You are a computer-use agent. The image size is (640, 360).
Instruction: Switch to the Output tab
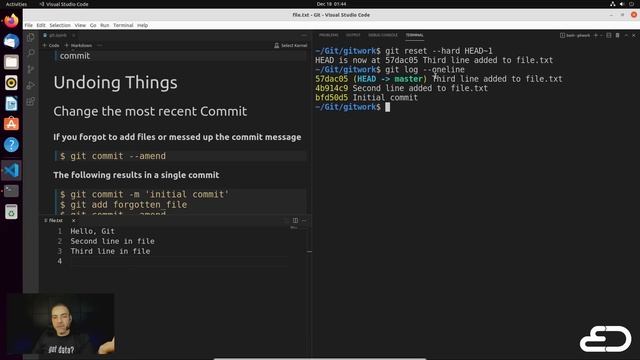pyautogui.click(x=353, y=35)
